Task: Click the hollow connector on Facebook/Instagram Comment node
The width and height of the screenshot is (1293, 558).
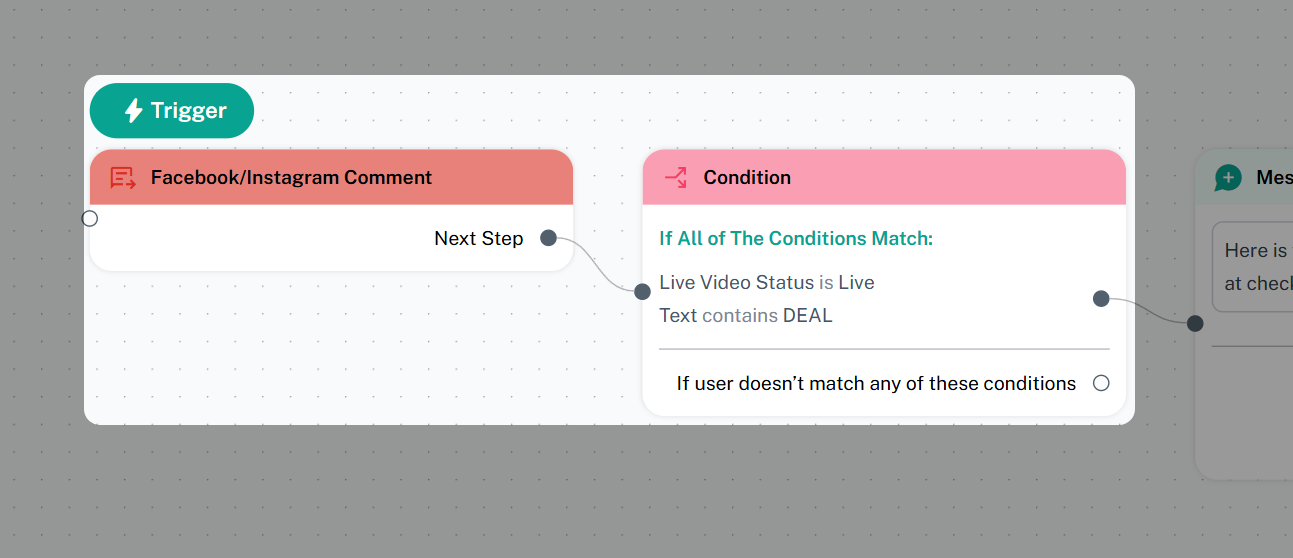Action: [90, 218]
